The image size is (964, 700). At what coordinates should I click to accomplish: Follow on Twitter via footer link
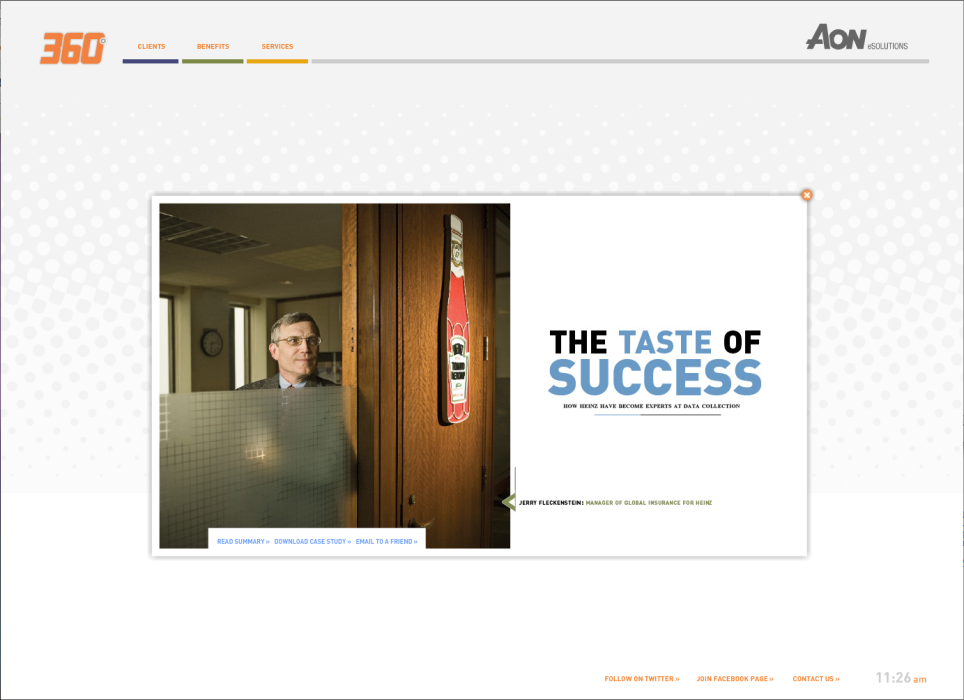[x=641, y=679]
